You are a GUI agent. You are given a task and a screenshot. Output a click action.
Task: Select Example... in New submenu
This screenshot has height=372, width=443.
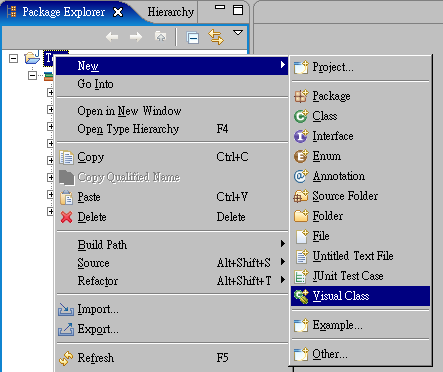pyautogui.click(x=361, y=325)
